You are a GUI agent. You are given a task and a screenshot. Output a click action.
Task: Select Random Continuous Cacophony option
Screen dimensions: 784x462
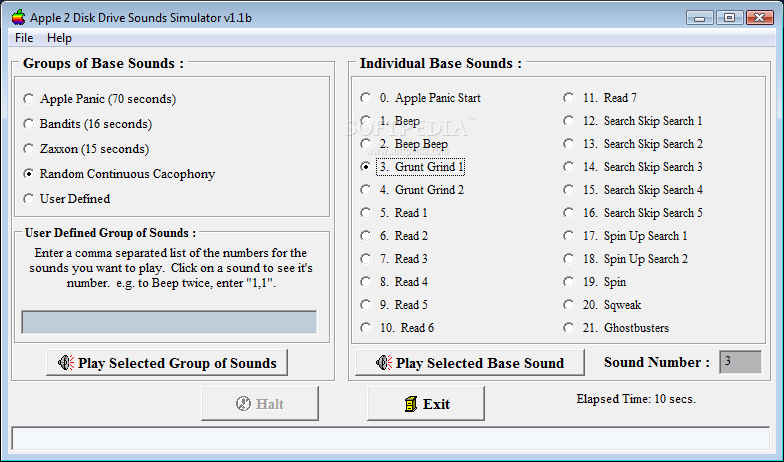119,174
